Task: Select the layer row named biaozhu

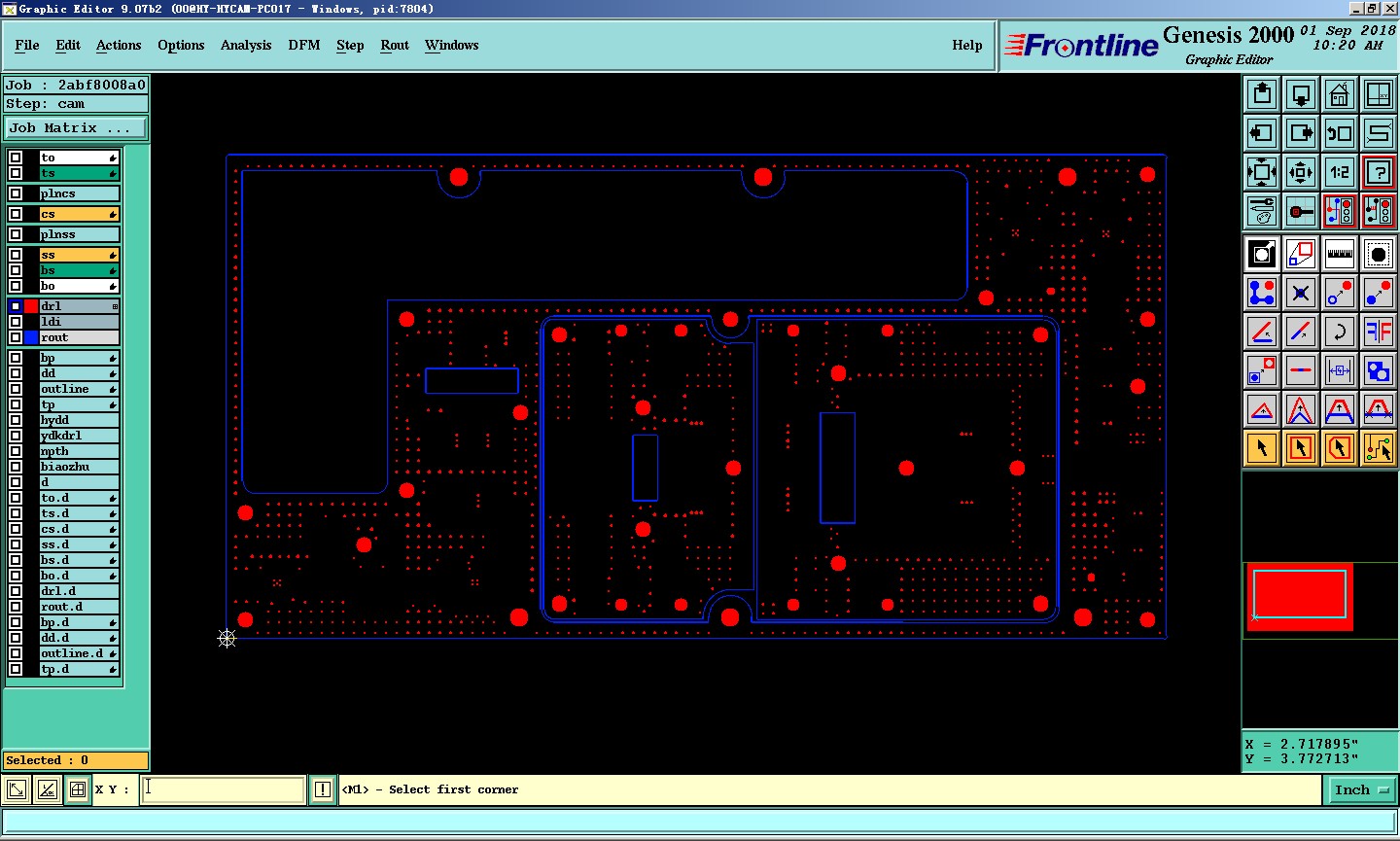Action: pos(79,467)
